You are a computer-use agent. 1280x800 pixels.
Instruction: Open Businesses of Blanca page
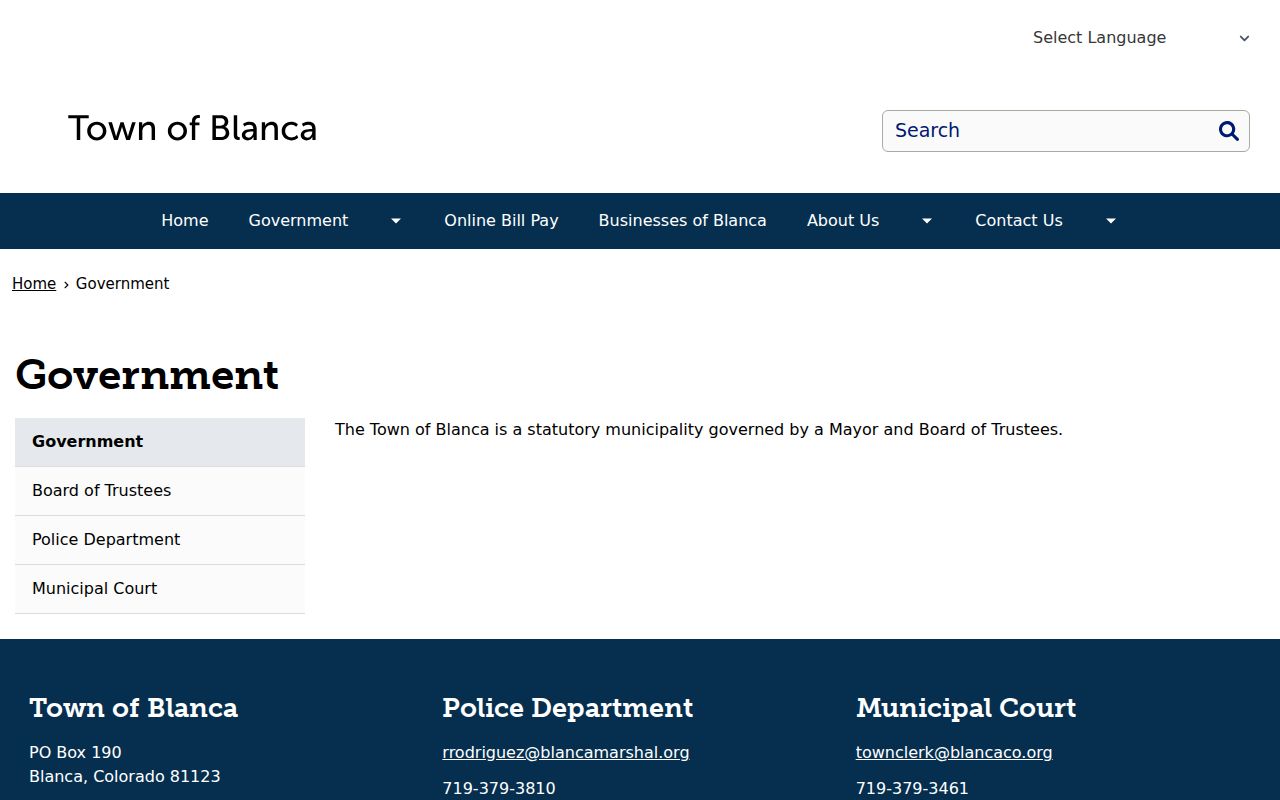coord(682,221)
